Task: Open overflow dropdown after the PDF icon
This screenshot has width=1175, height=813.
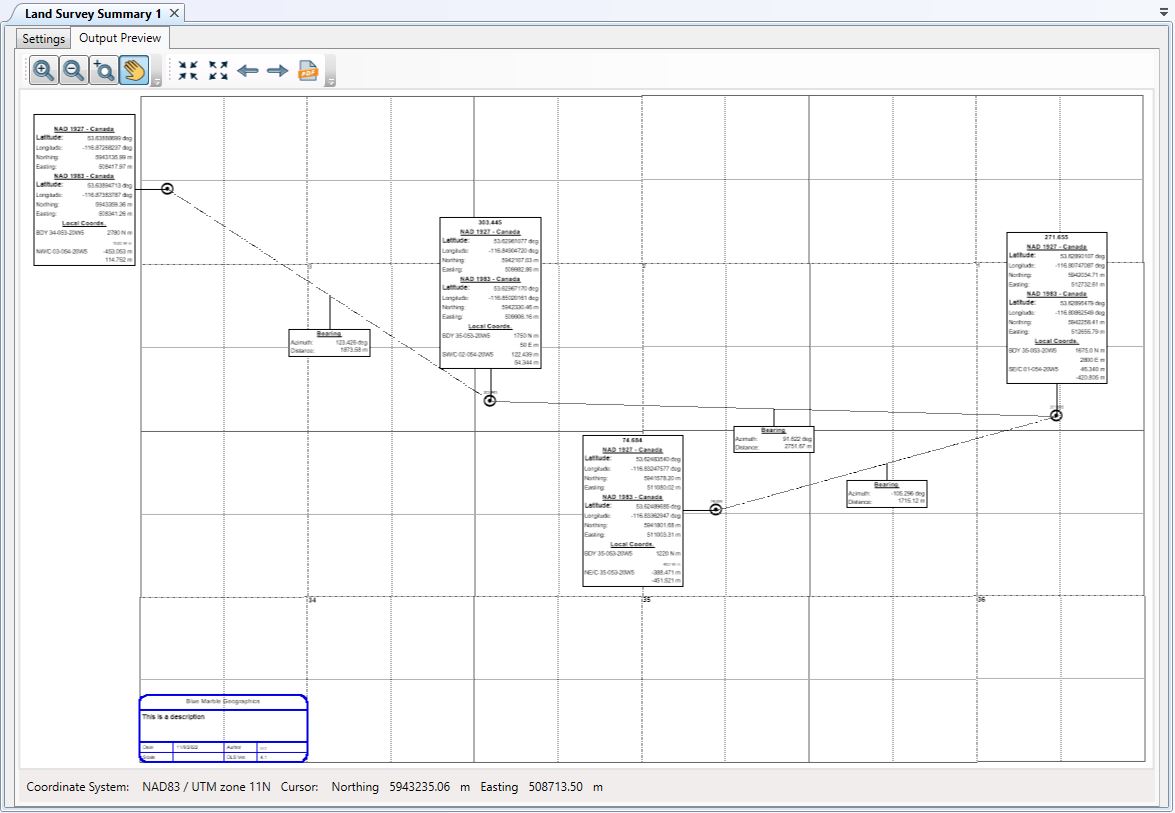Action: [x=331, y=80]
